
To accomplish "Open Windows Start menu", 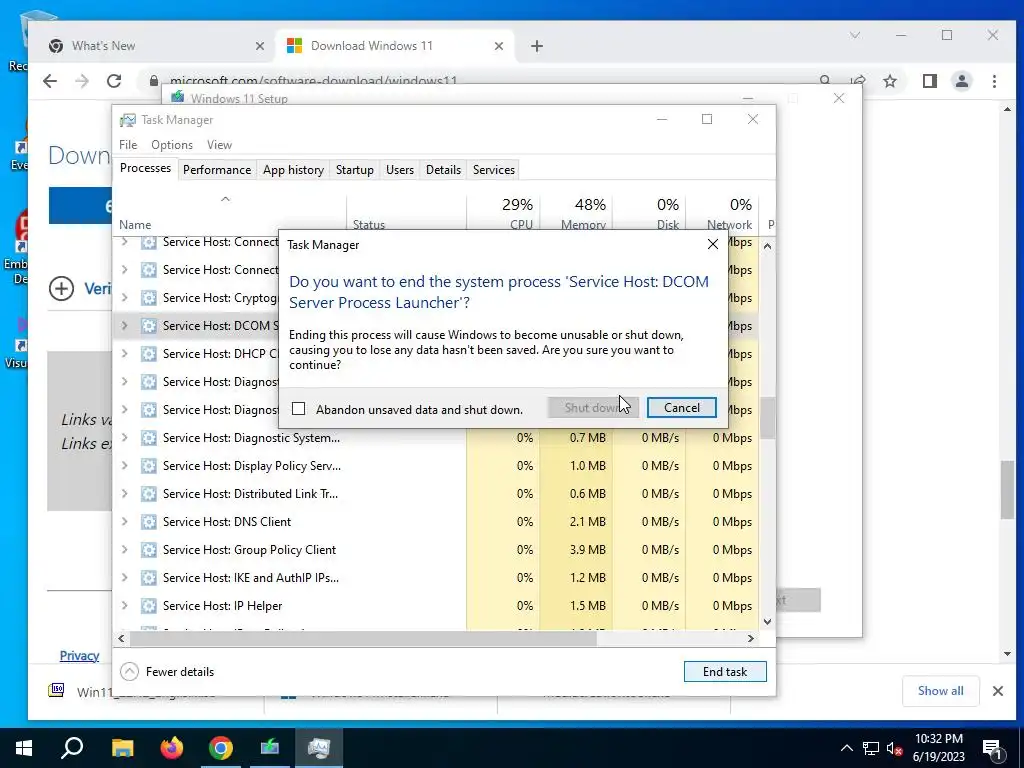I will [24, 748].
